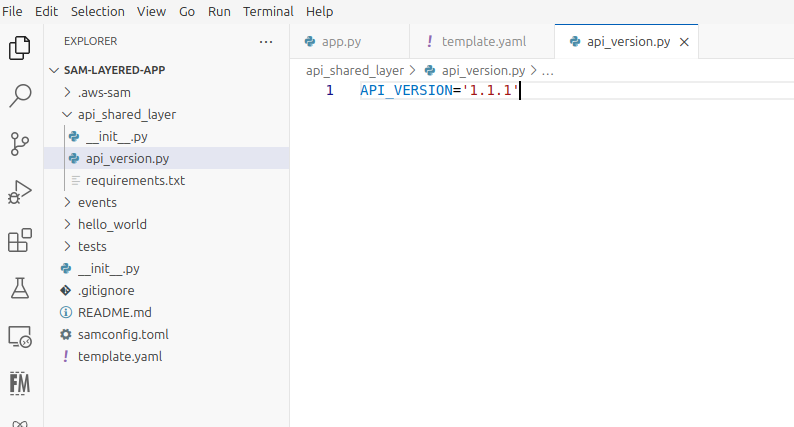Image resolution: width=794 pixels, height=427 pixels.
Task: Open the Remote Explorer icon
Action: (20, 336)
